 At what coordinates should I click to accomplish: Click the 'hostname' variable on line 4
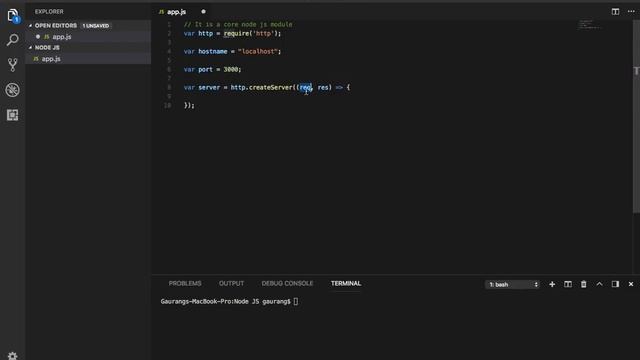(x=213, y=51)
